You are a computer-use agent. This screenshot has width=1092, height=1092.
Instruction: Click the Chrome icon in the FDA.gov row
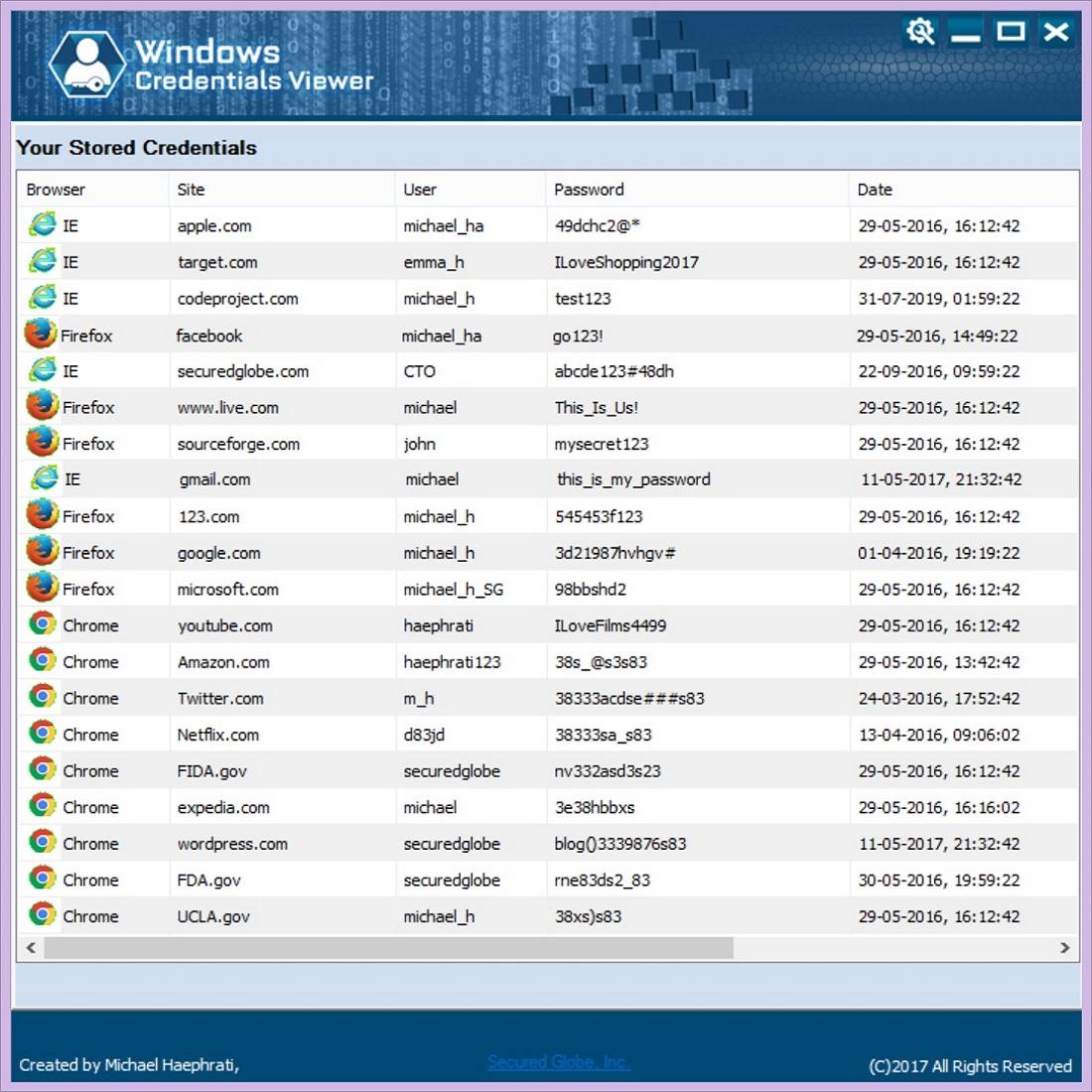(43, 879)
